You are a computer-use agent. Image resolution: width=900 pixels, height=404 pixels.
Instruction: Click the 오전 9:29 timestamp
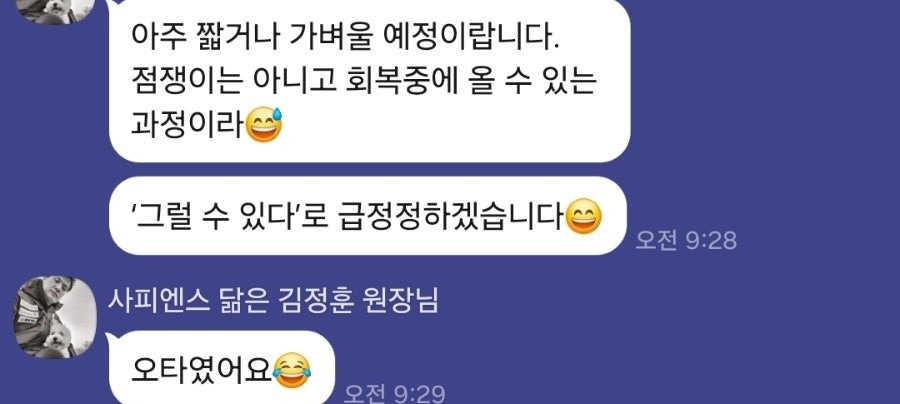[x=394, y=394]
